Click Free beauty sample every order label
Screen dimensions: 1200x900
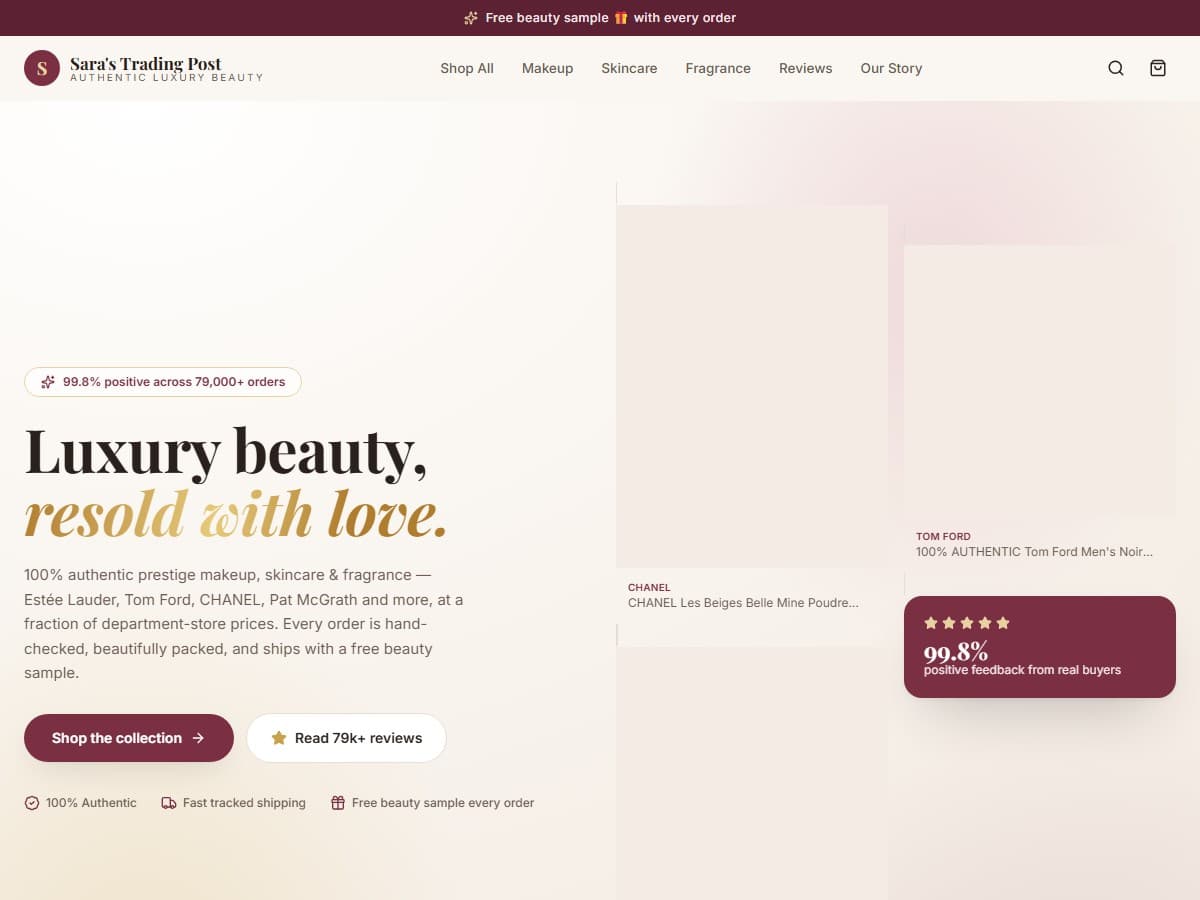pos(443,803)
